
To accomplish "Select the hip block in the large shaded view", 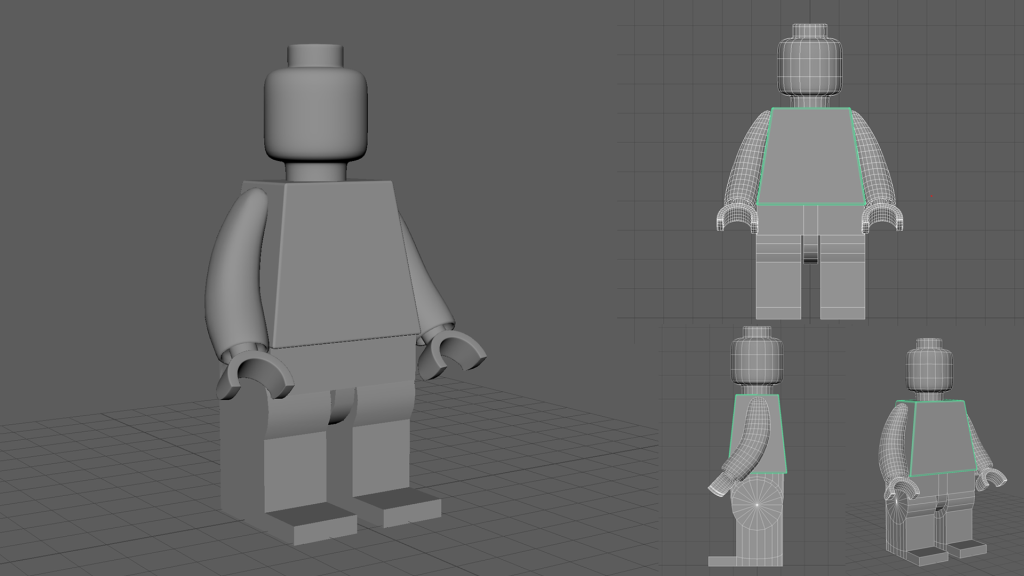I will pyautogui.click(x=342, y=367).
